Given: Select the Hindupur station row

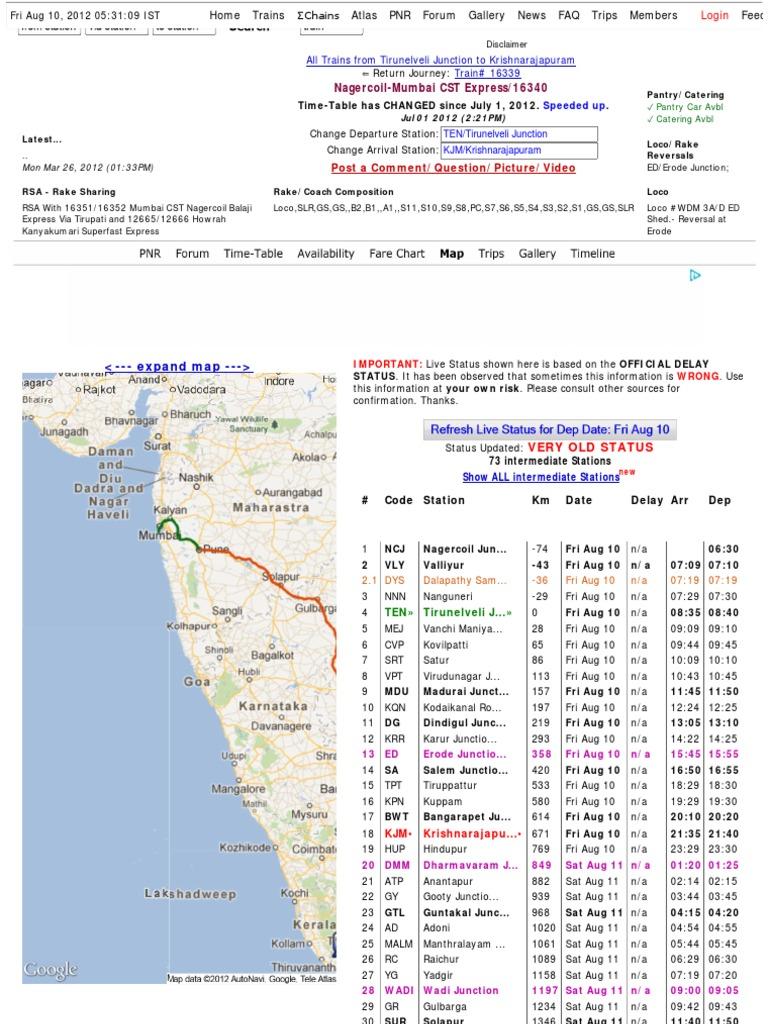Looking at the screenshot, I should coord(550,849).
